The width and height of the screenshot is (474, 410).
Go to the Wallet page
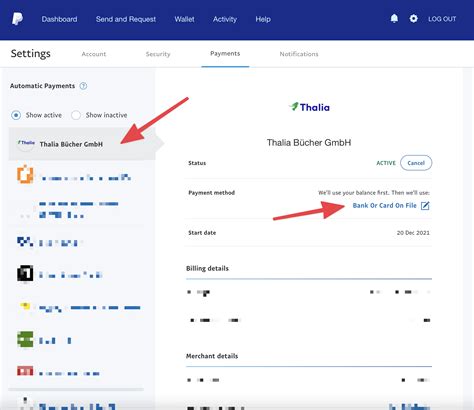[x=184, y=19]
